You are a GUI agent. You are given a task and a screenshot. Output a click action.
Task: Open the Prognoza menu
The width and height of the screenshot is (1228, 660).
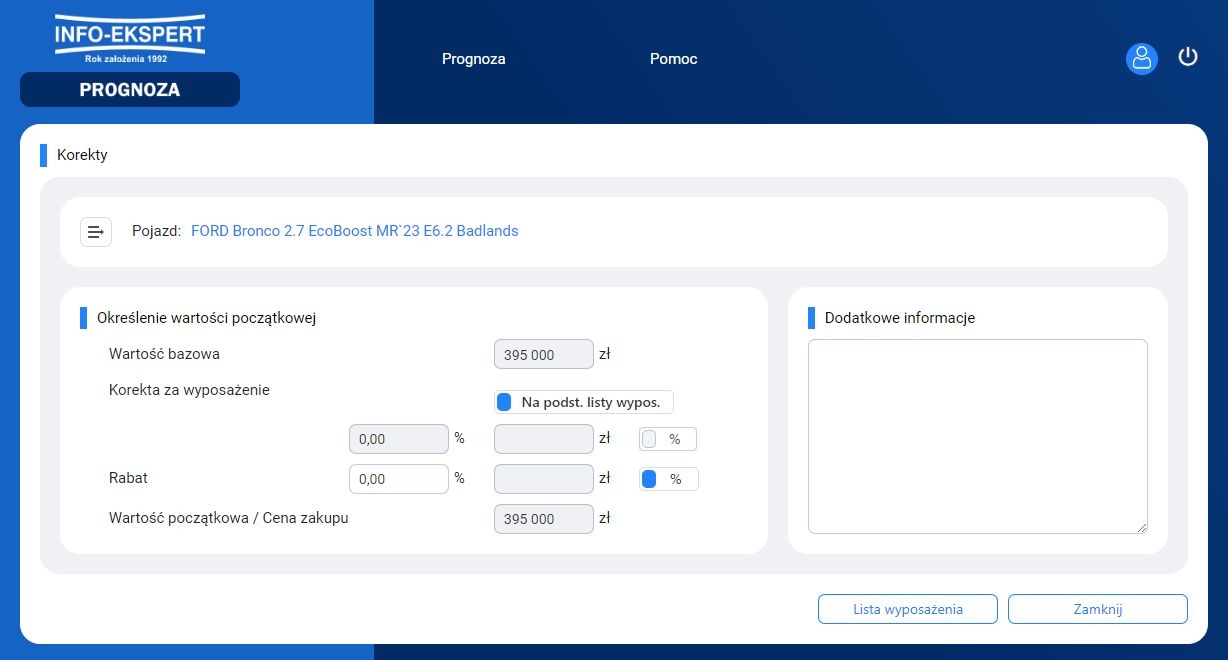473,59
